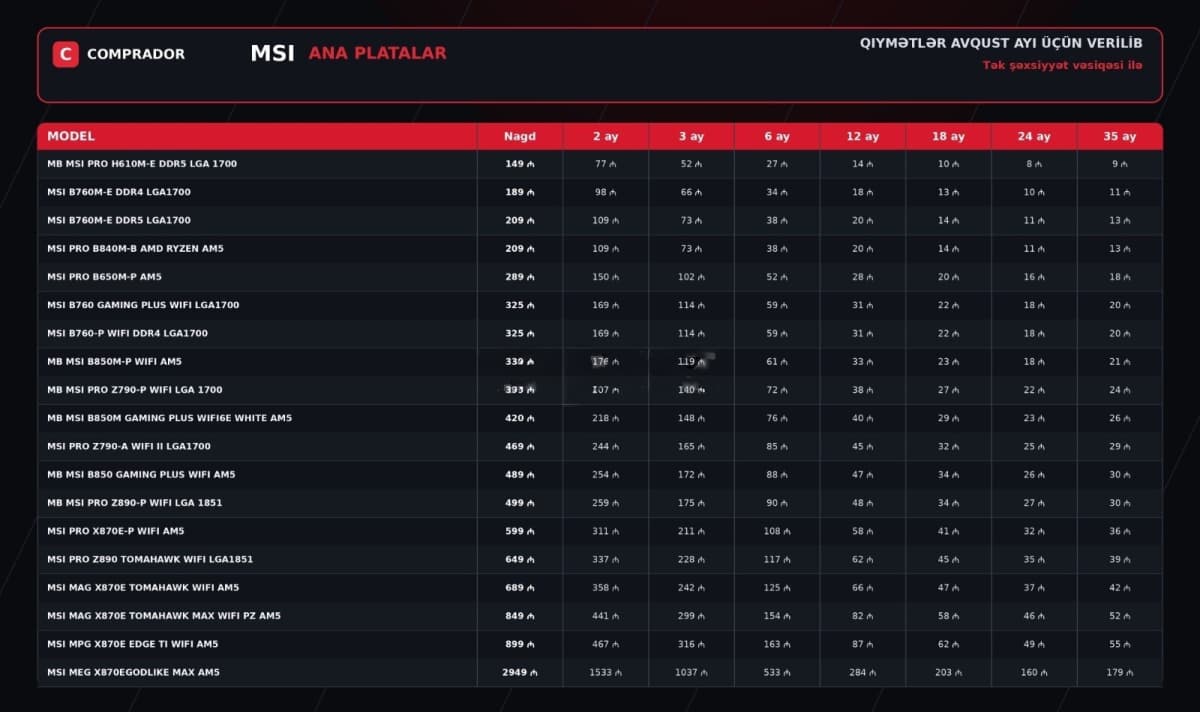Click 2 ay value 109 for B760M-E DDR5

point(605,220)
